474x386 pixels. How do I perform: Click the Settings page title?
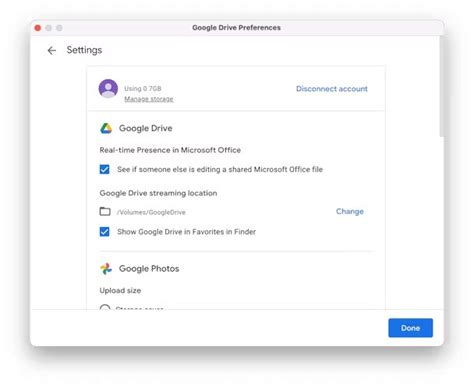tap(84, 50)
